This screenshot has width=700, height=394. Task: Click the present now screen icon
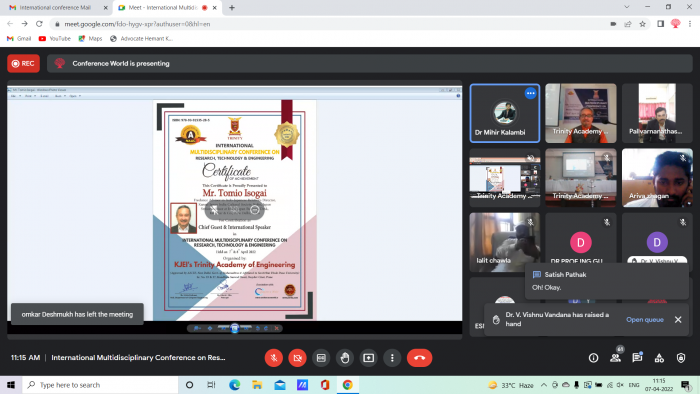tap(368, 358)
